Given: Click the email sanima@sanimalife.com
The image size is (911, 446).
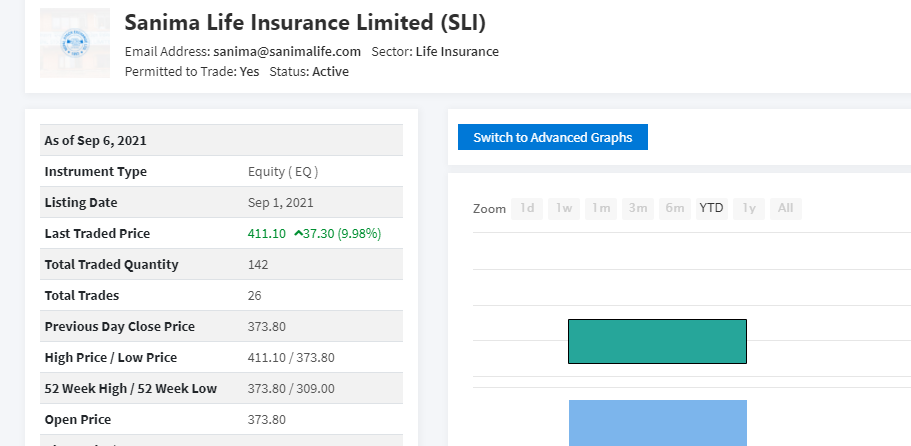Looking at the screenshot, I should pyautogui.click(x=287, y=51).
